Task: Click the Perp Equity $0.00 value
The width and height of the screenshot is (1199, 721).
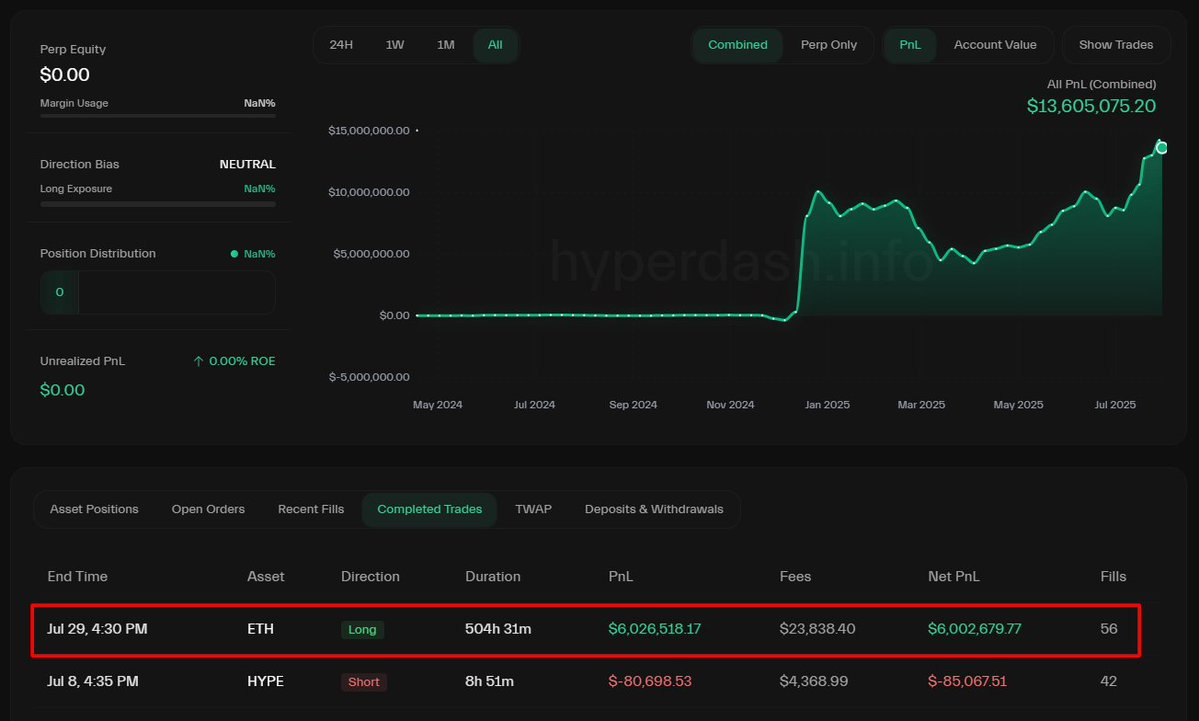Action: (65, 75)
